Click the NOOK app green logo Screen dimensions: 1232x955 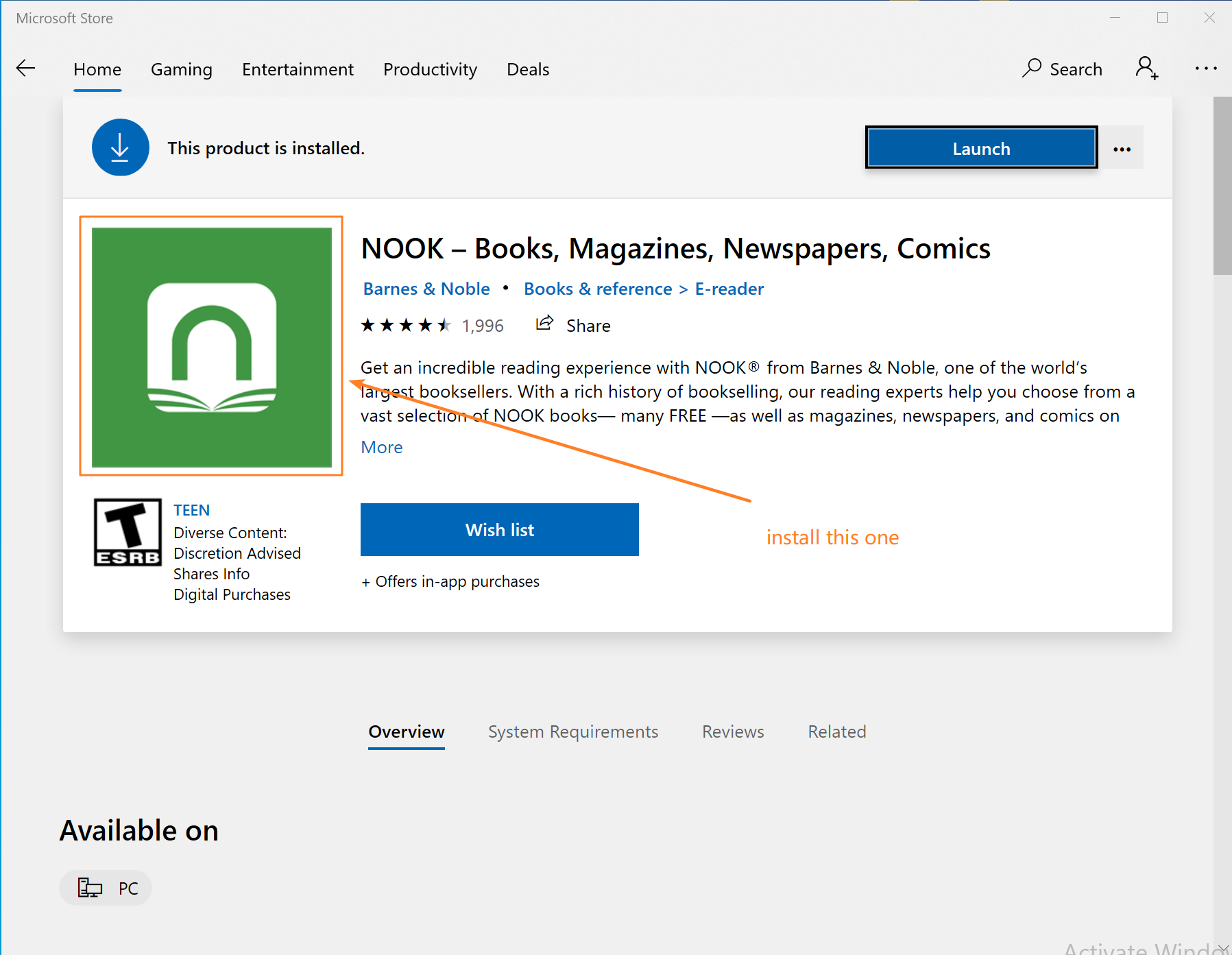212,348
